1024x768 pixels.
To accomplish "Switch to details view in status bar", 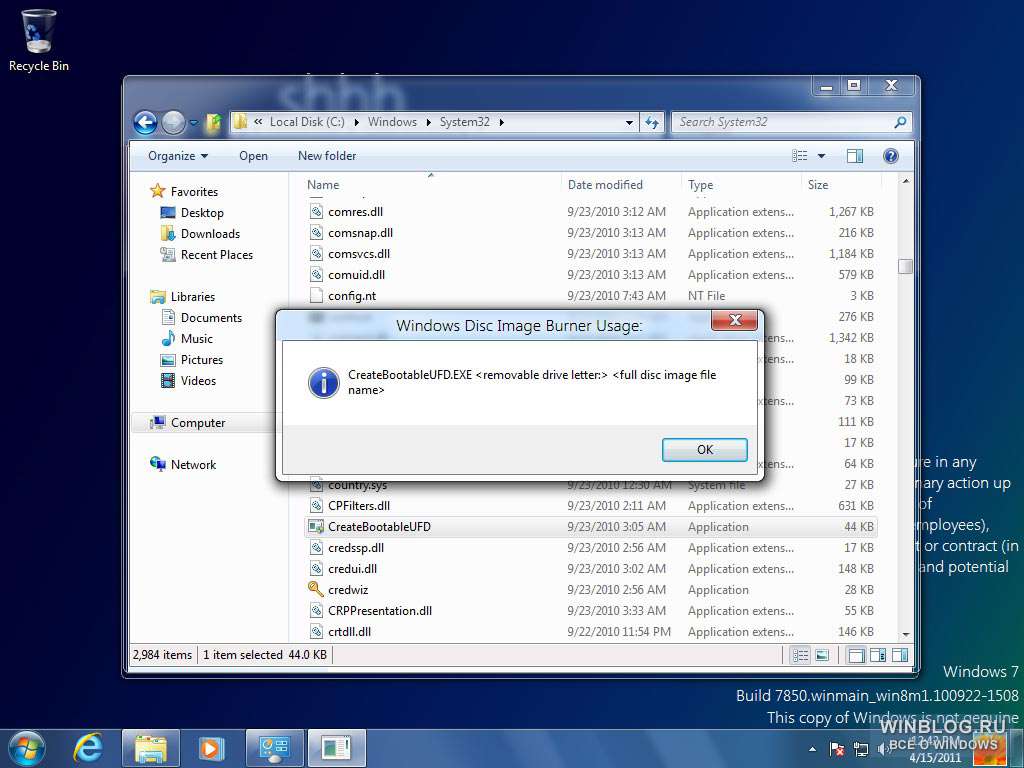I will point(800,655).
